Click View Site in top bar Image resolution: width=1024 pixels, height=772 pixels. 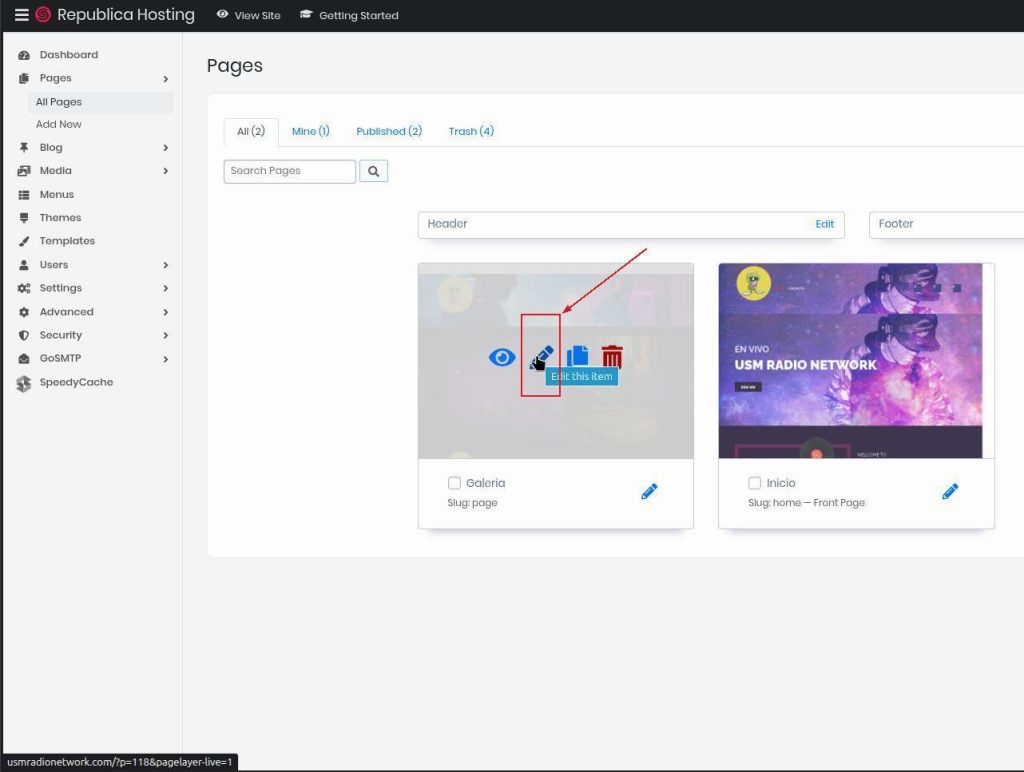pos(249,15)
